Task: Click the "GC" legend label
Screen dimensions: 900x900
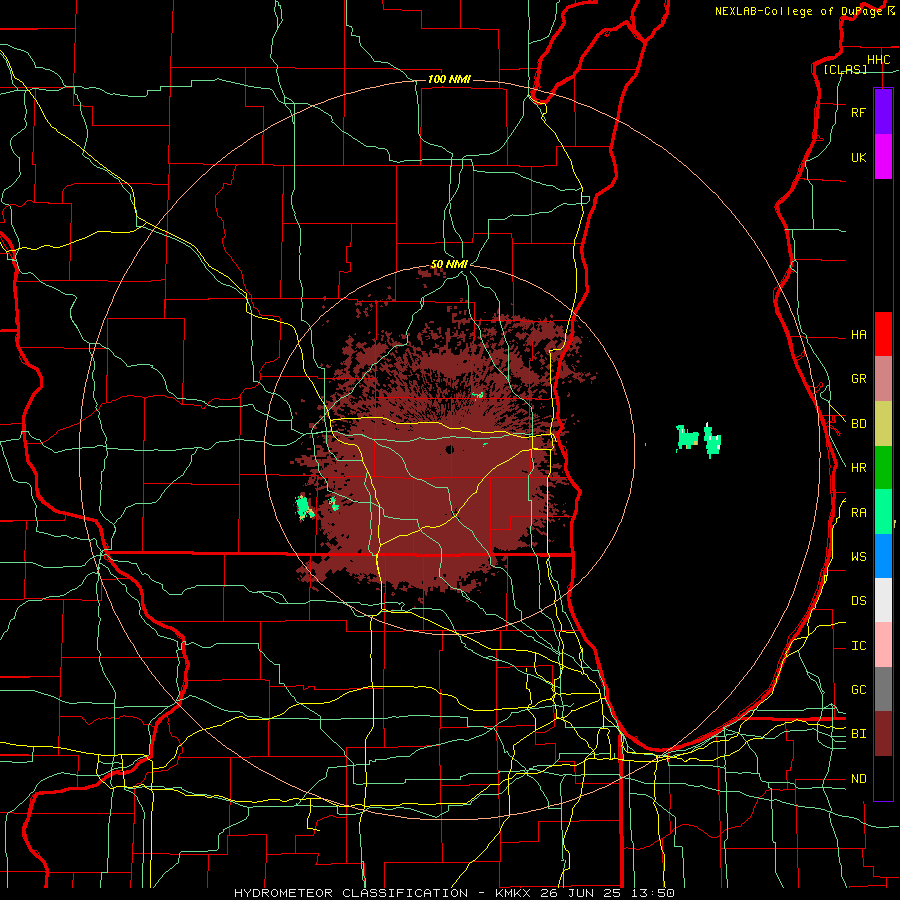Action: click(x=858, y=690)
